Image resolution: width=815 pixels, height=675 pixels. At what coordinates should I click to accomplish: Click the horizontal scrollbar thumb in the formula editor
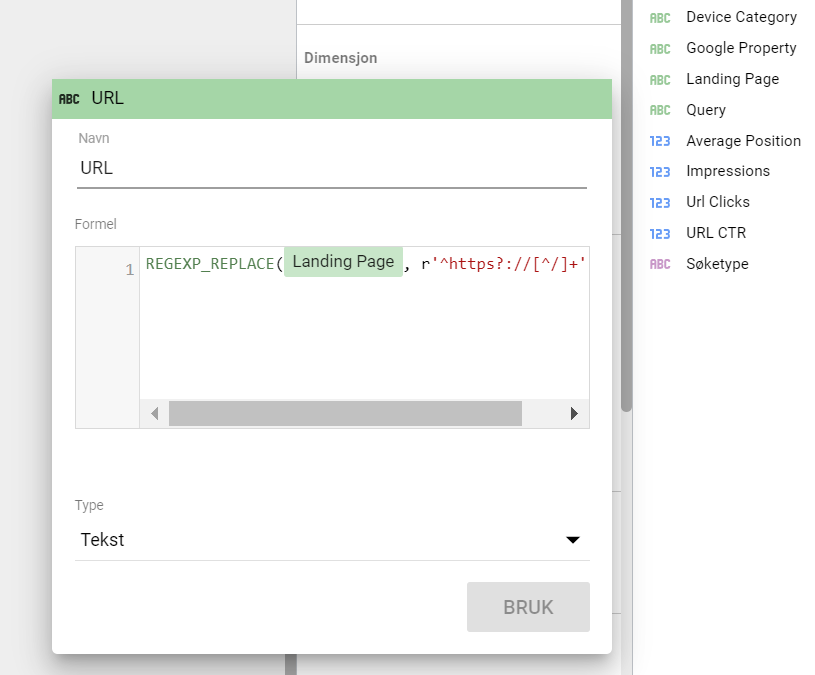tap(345, 414)
